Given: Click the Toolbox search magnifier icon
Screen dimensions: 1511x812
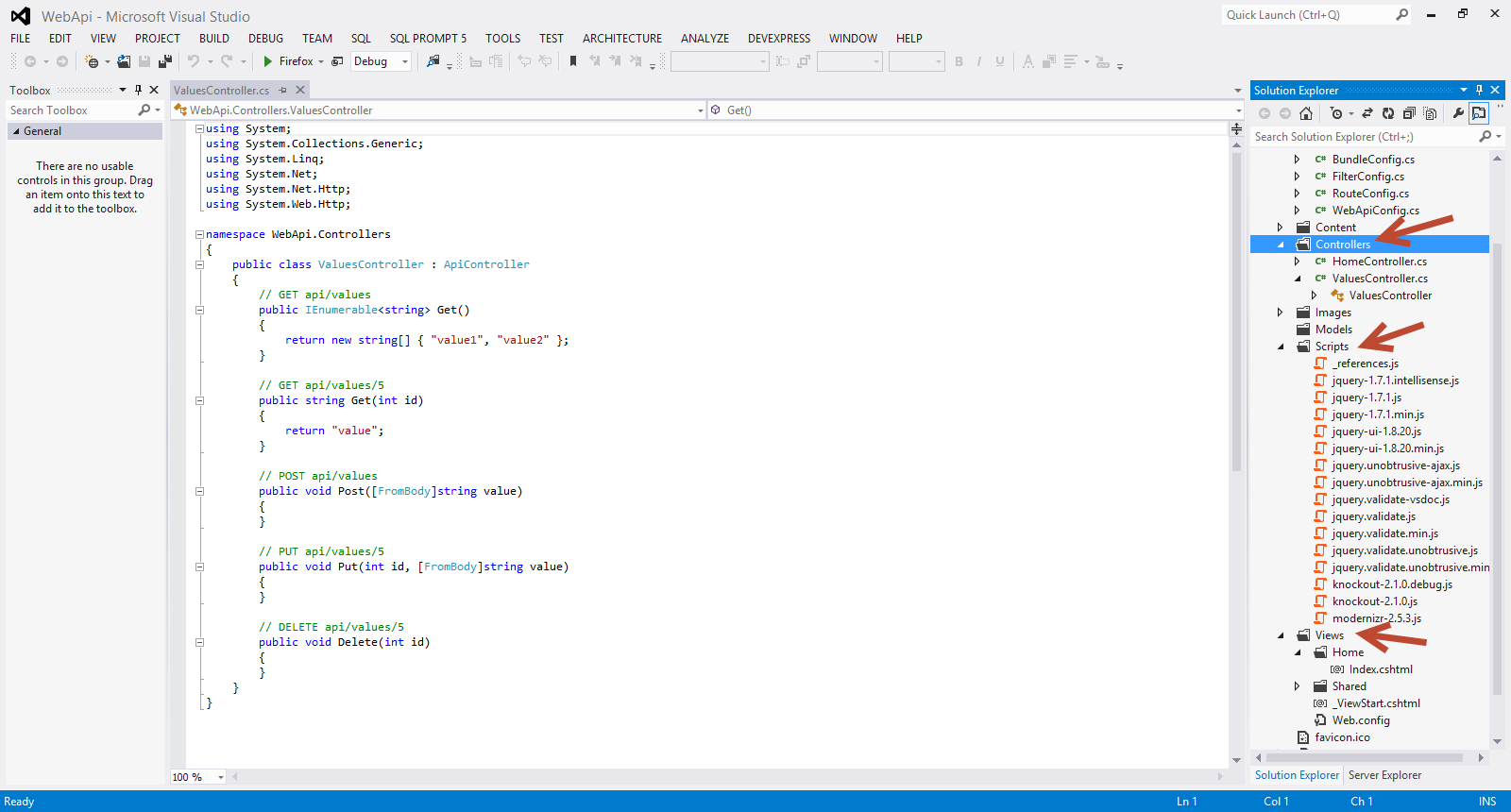Looking at the screenshot, I should click(144, 110).
